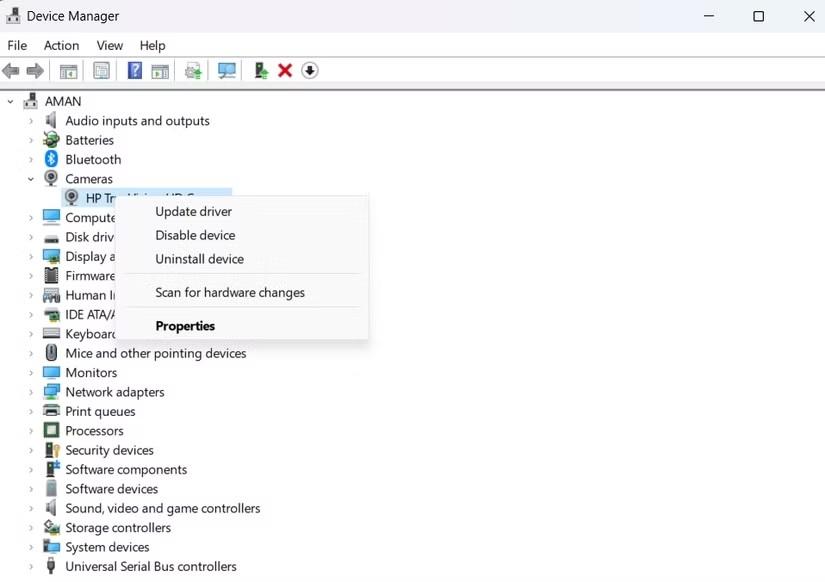Viewport: 825px width, 582px height.
Task: Click the Back arrow toolbar icon
Action: point(11,71)
